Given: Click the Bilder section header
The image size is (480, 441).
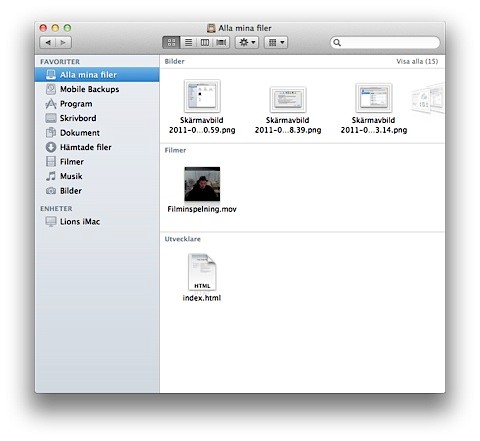Looking at the screenshot, I should tap(174, 61).
